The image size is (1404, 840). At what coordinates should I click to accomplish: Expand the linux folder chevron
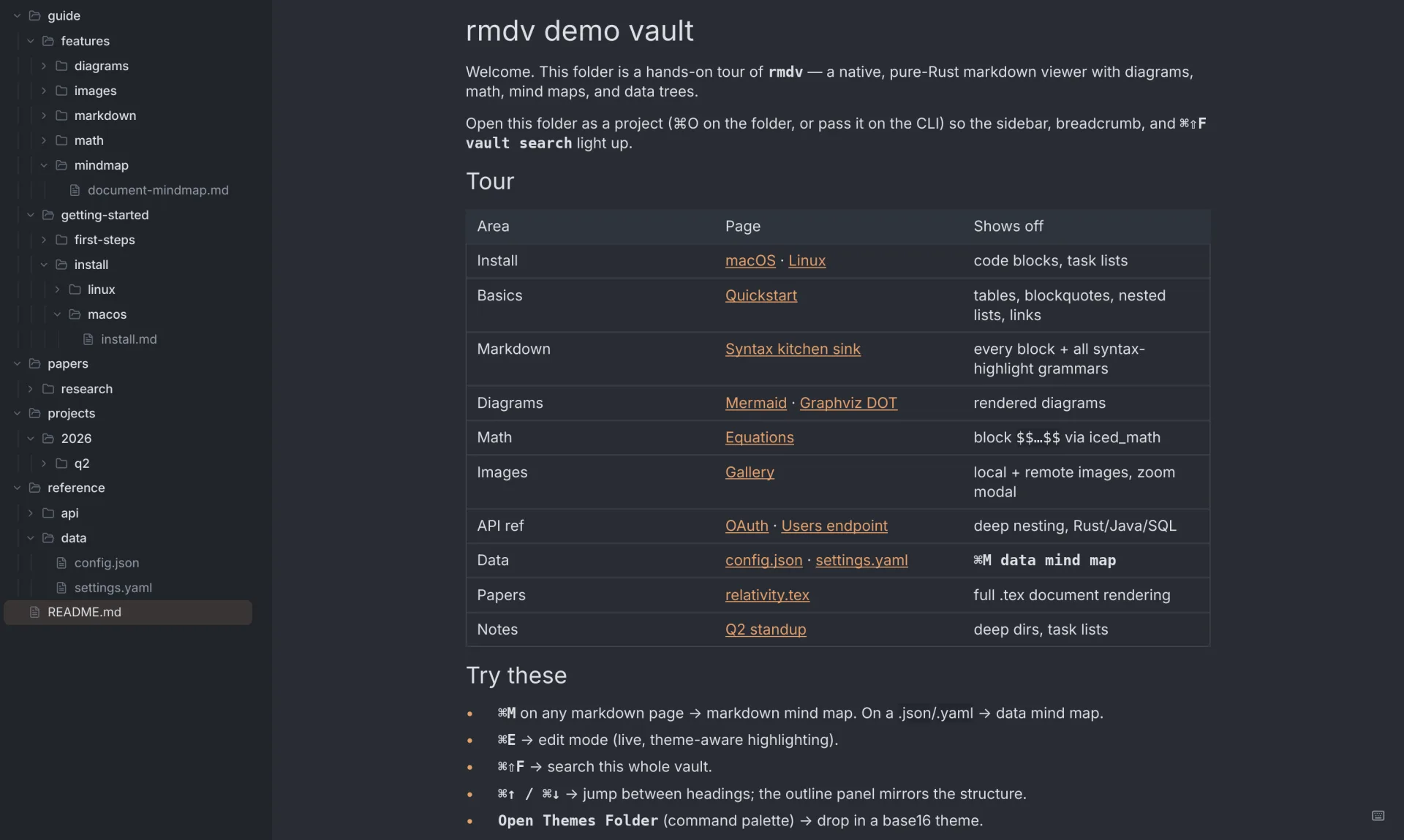coord(57,290)
